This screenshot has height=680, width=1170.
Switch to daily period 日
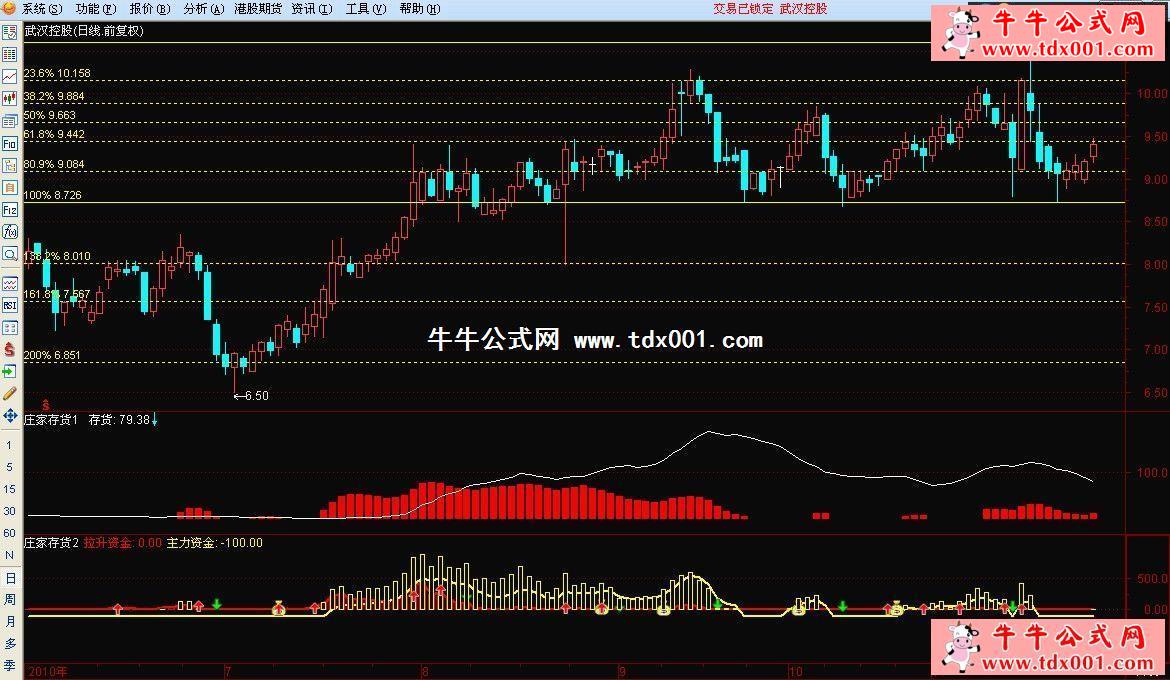coord(10,578)
